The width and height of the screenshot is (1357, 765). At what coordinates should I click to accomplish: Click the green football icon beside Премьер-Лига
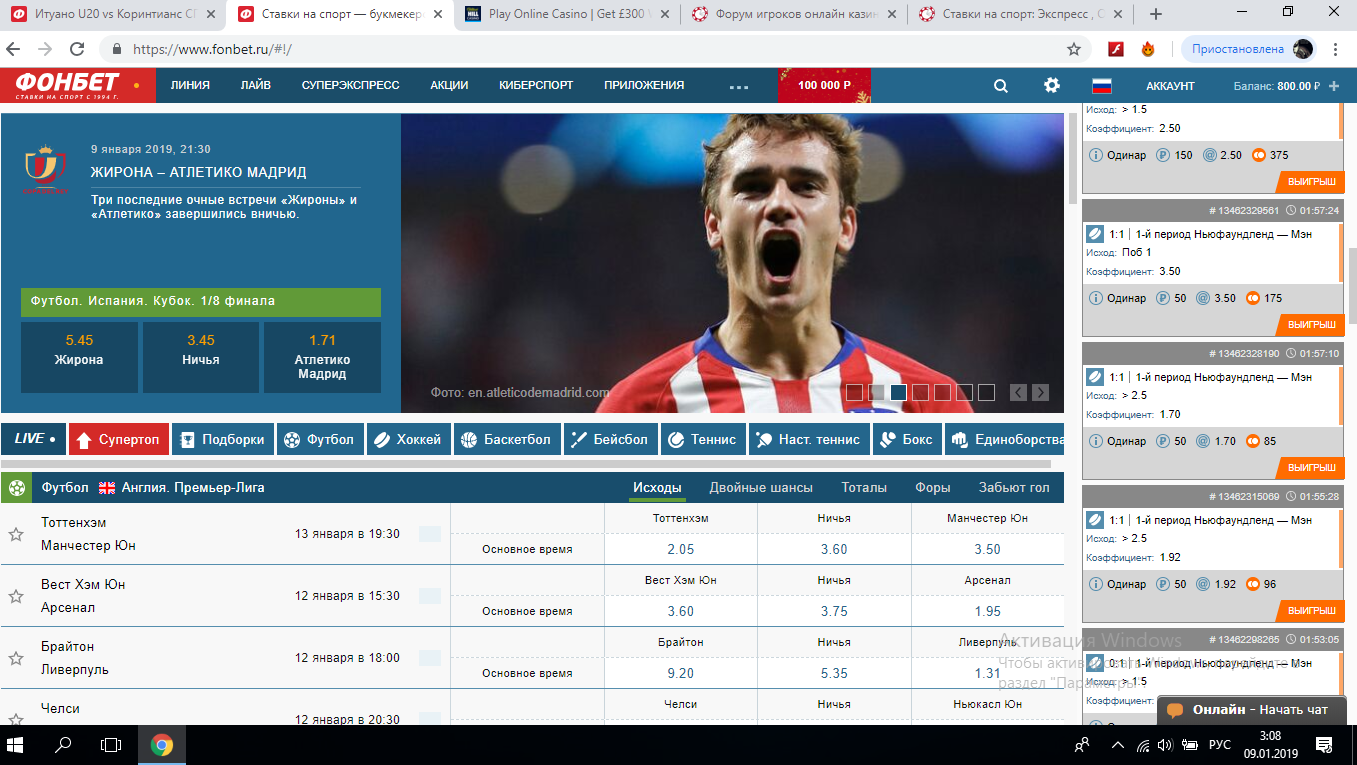tap(16, 488)
